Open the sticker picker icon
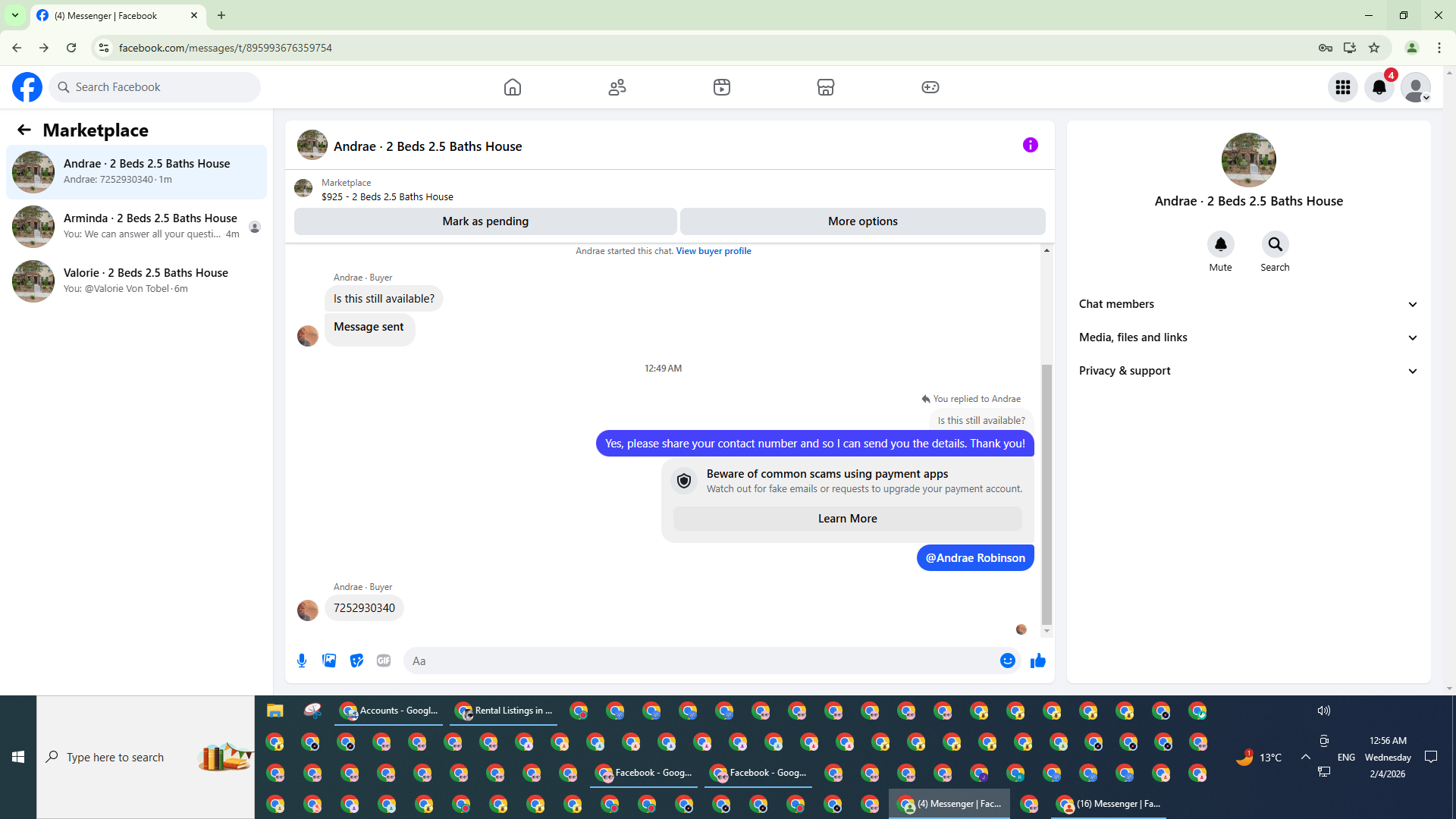The width and height of the screenshot is (1456, 819). [x=356, y=661]
